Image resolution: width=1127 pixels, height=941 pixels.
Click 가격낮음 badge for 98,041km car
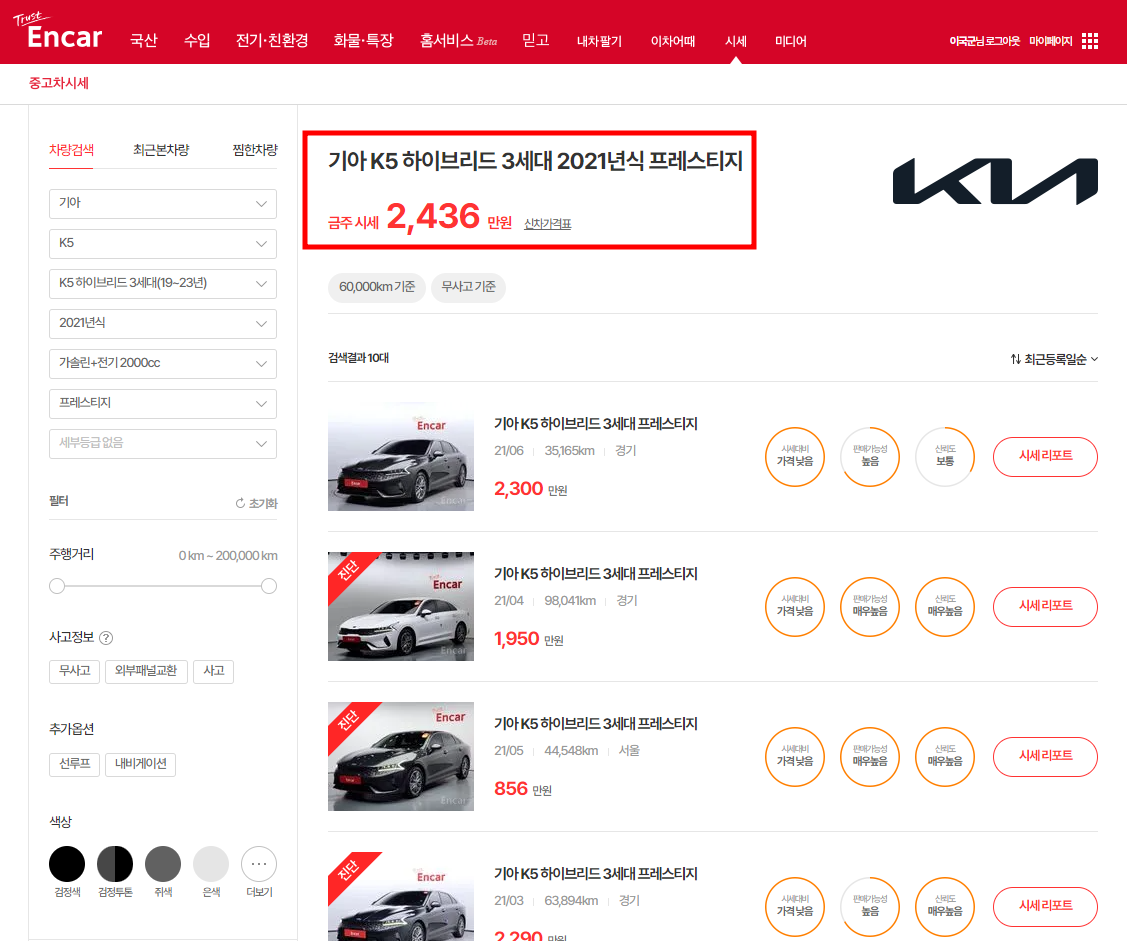pyautogui.click(x=795, y=607)
